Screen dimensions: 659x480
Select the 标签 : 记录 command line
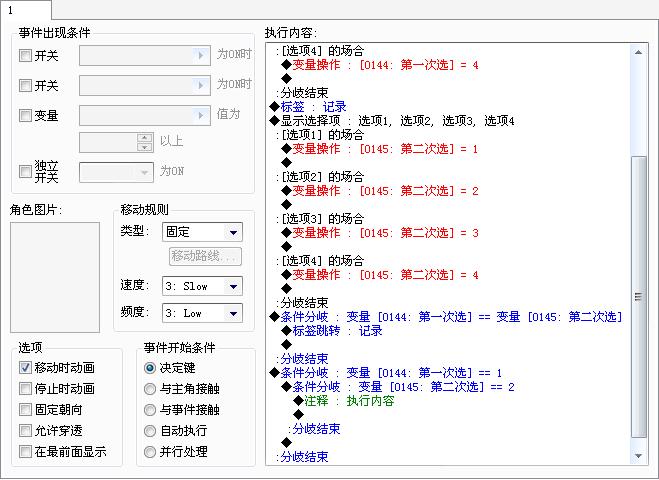click(308, 107)
